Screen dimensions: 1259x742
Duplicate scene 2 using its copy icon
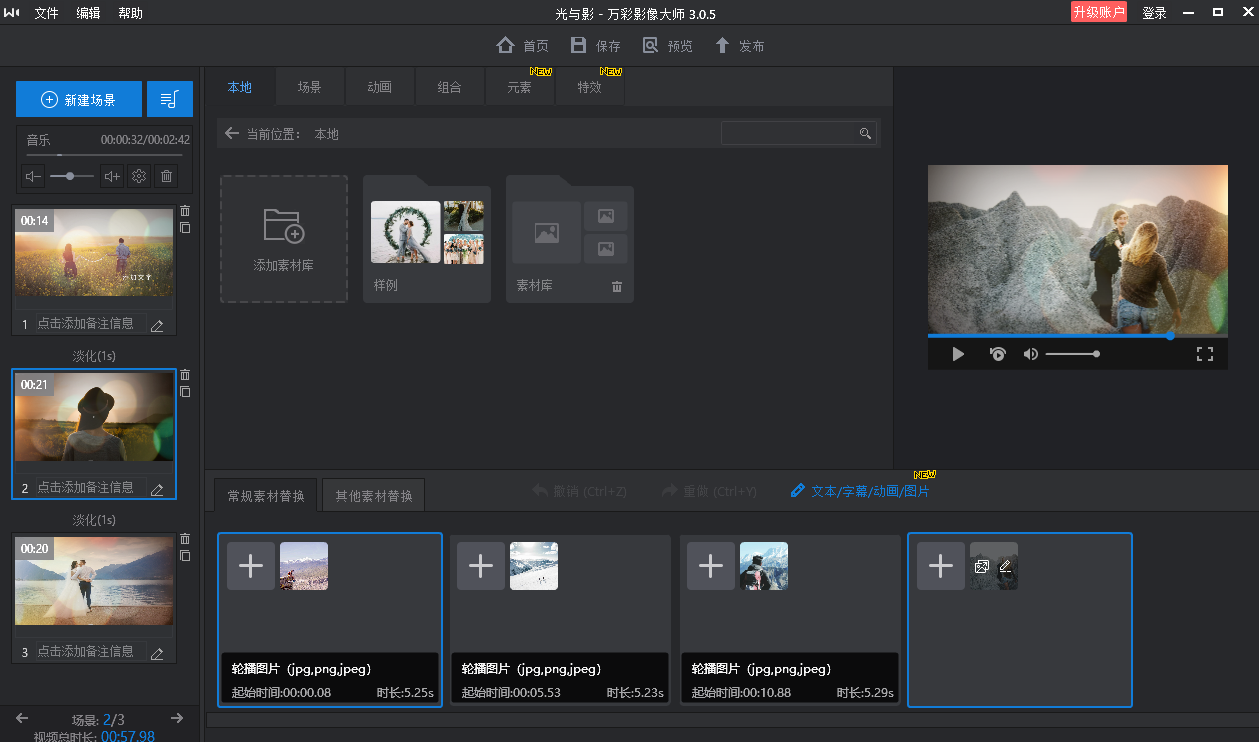[x=185, y=392]
